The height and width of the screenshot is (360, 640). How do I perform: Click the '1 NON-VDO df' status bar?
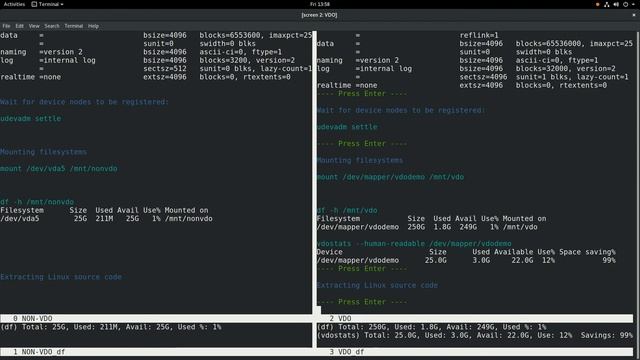[156, 352]
